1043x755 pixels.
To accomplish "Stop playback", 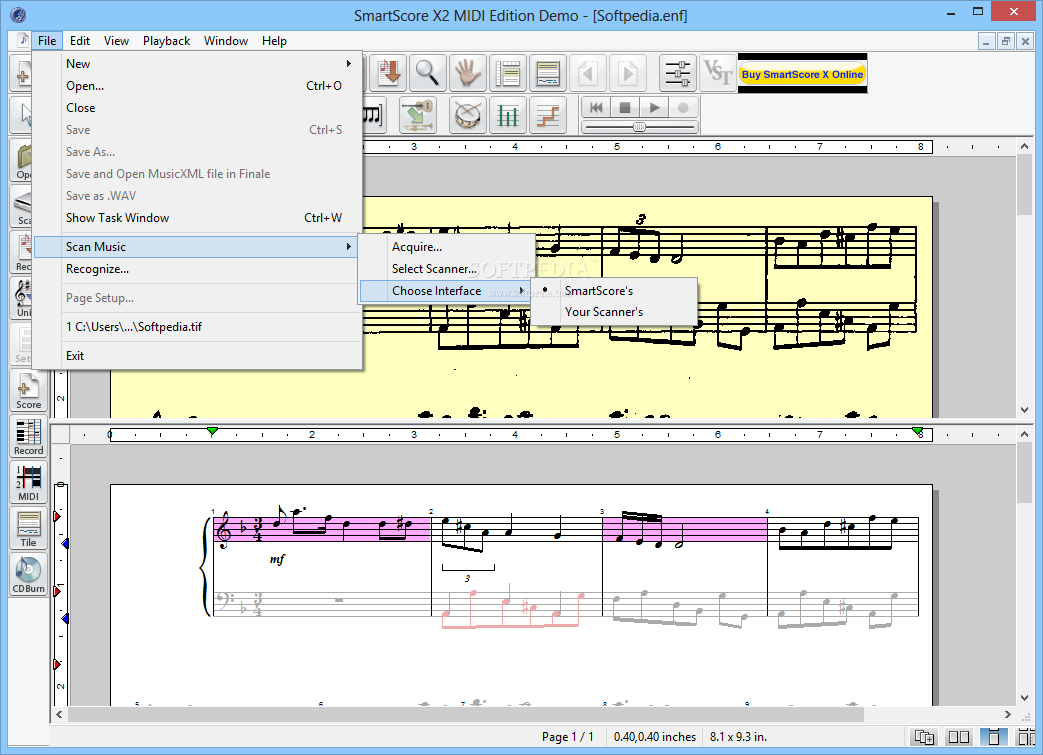I will pos(625,107).
